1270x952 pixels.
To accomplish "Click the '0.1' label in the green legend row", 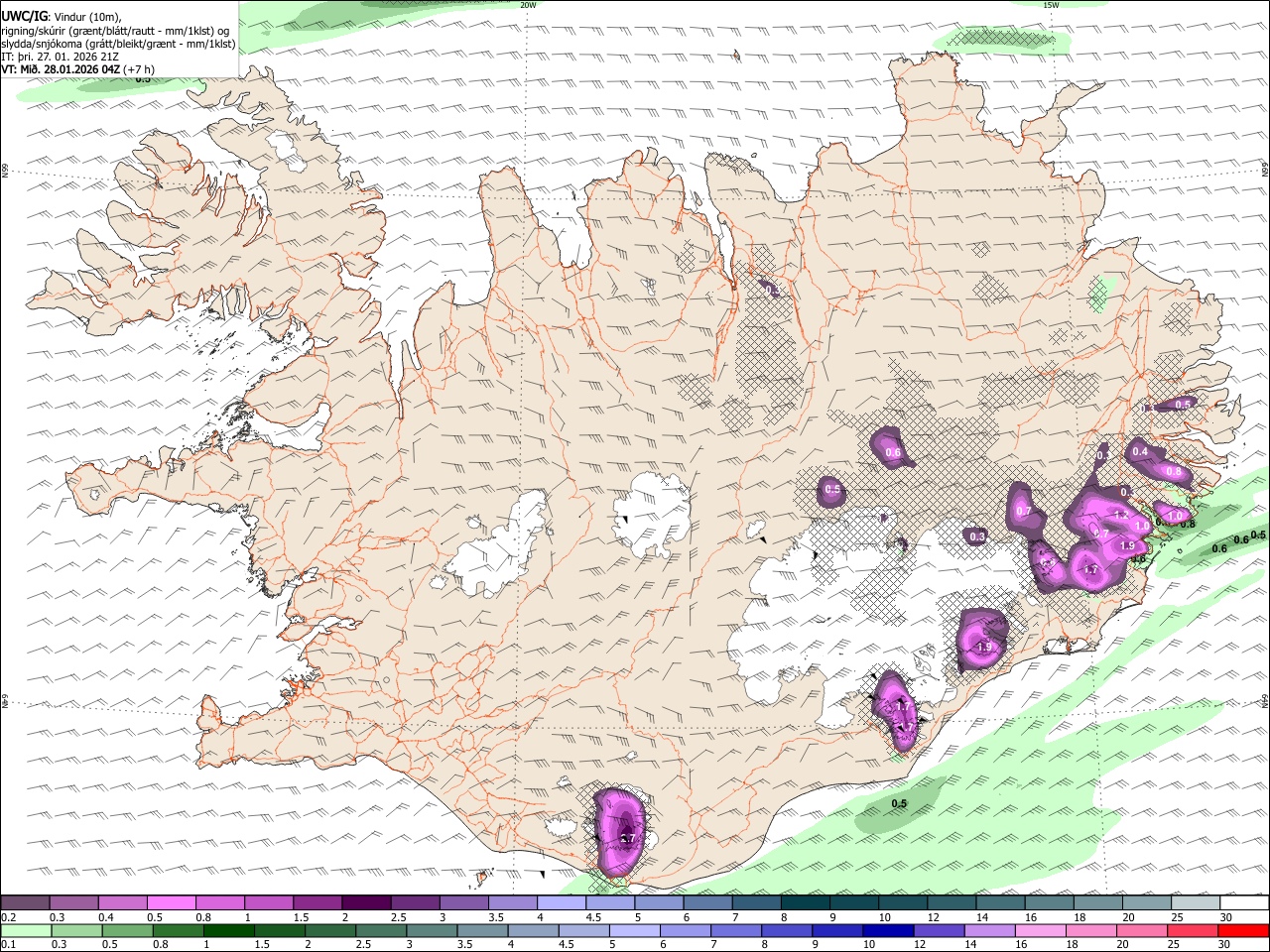I will click(8, 945).
